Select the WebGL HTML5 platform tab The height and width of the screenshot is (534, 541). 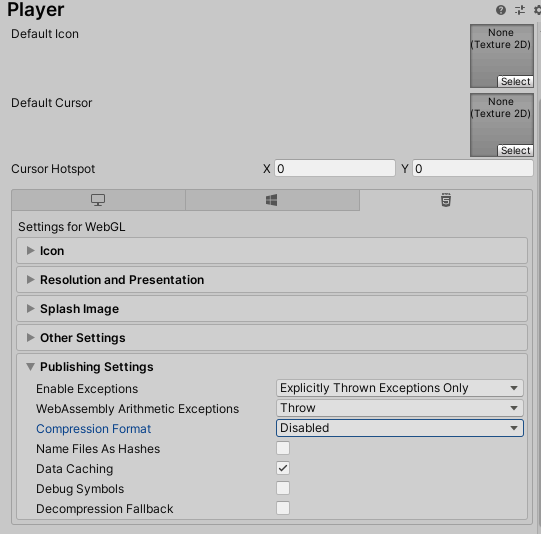pyautogui.click(x=446, y=200)
